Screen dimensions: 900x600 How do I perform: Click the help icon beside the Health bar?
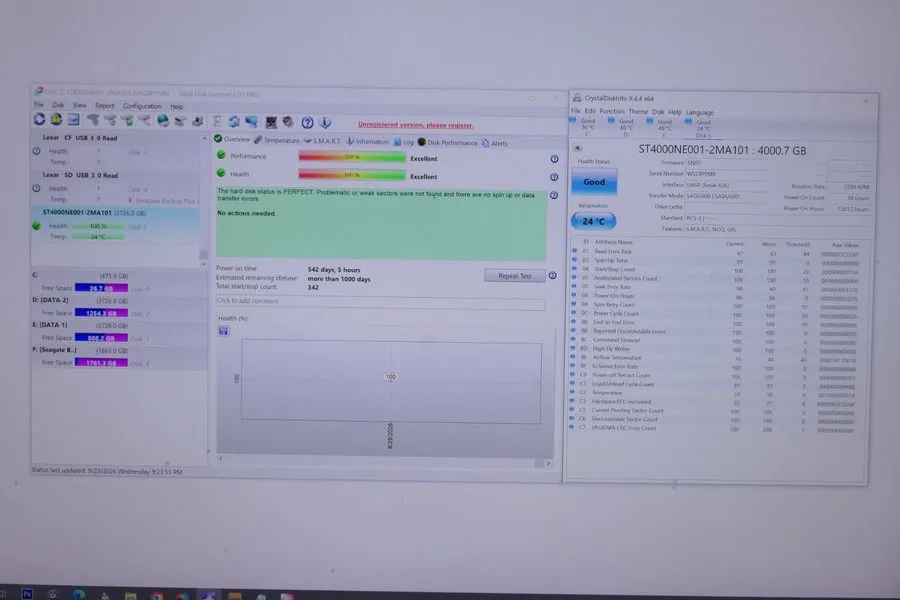(x=554, y=177)
